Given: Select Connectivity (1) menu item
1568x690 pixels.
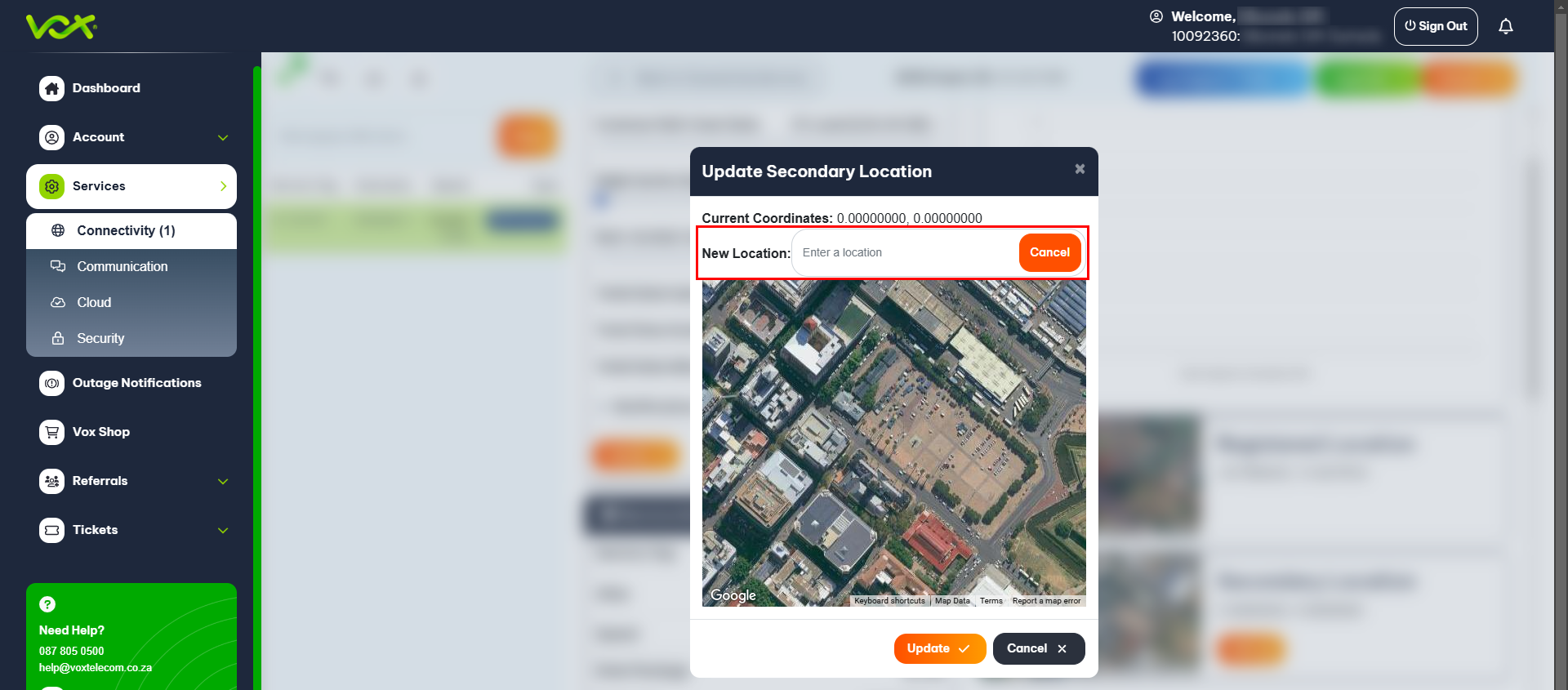Looking at the screenshot, I should click(126, 231).
